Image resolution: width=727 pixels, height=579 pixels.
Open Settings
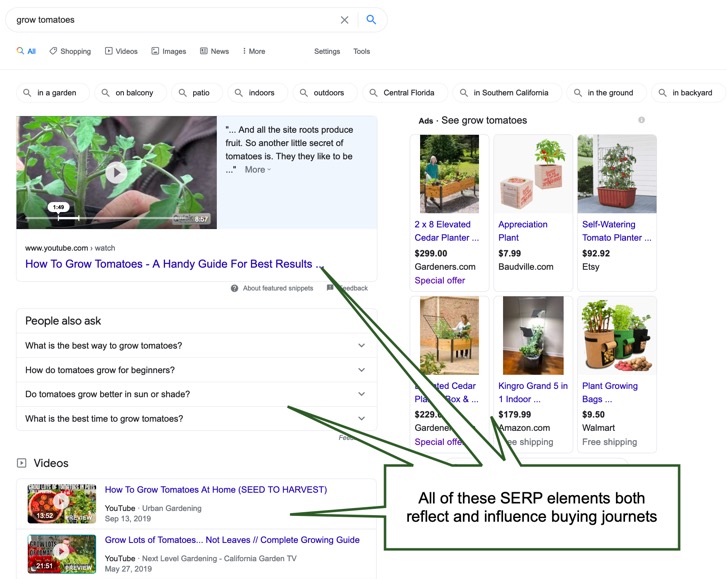pyautogui.click(x=327, y=51)
